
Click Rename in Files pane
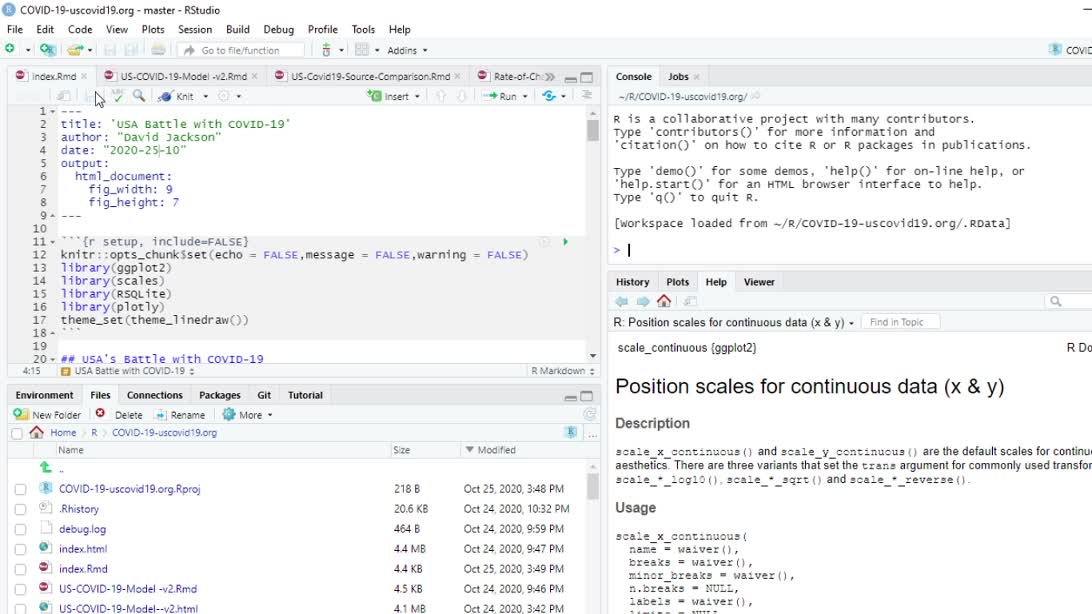tap(180, 414)
